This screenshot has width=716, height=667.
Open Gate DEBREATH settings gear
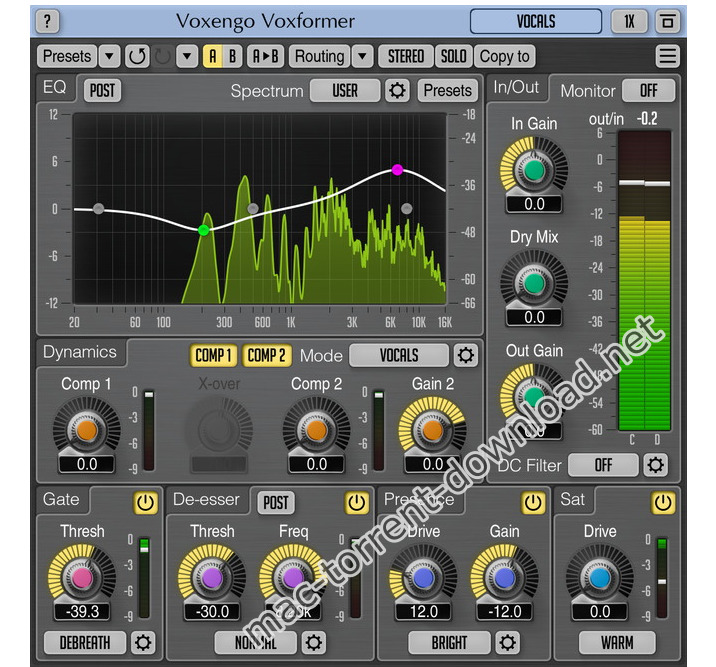point(143,642)
